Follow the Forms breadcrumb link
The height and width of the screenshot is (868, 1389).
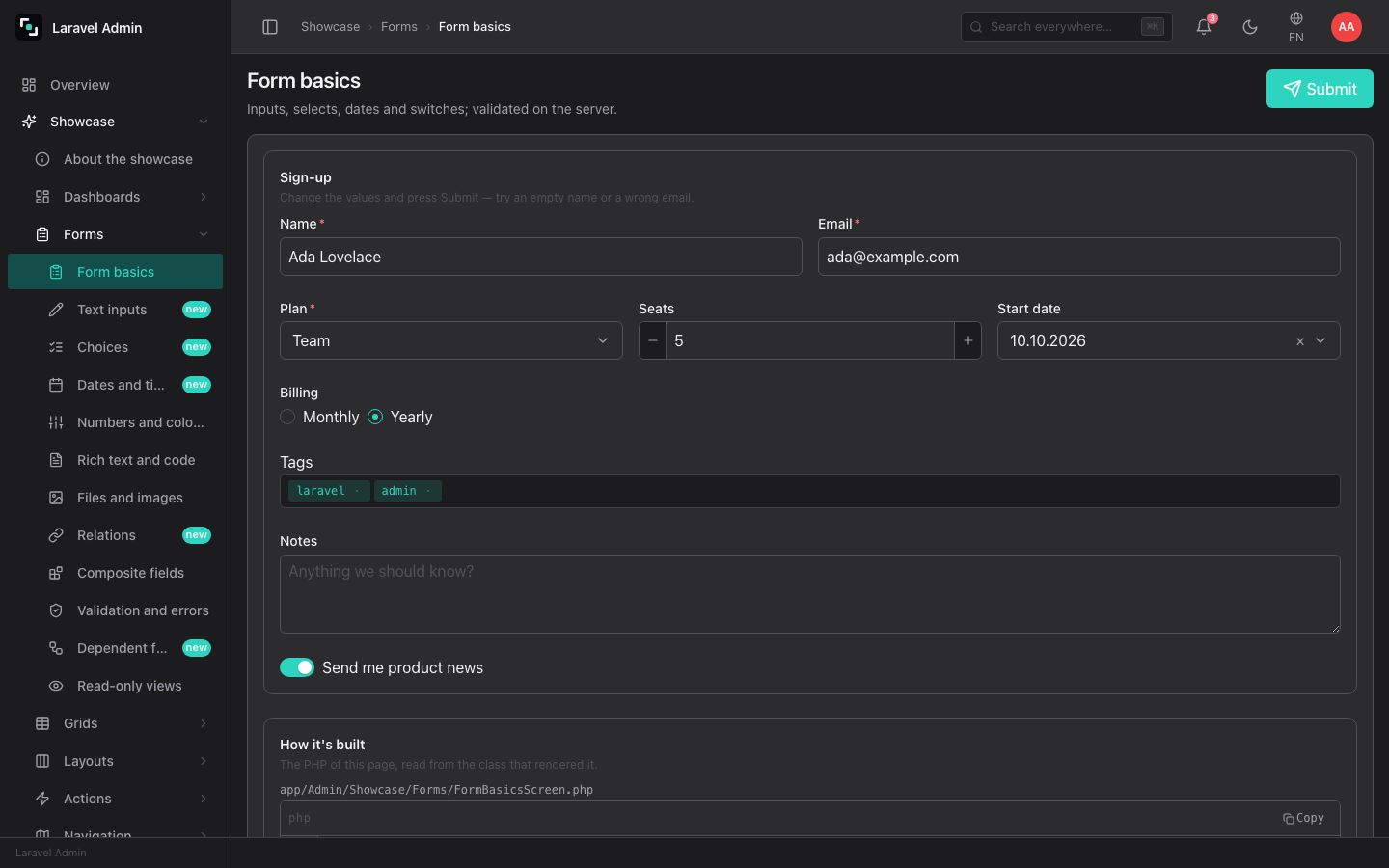pyautogui.click(x=399, y=27)
